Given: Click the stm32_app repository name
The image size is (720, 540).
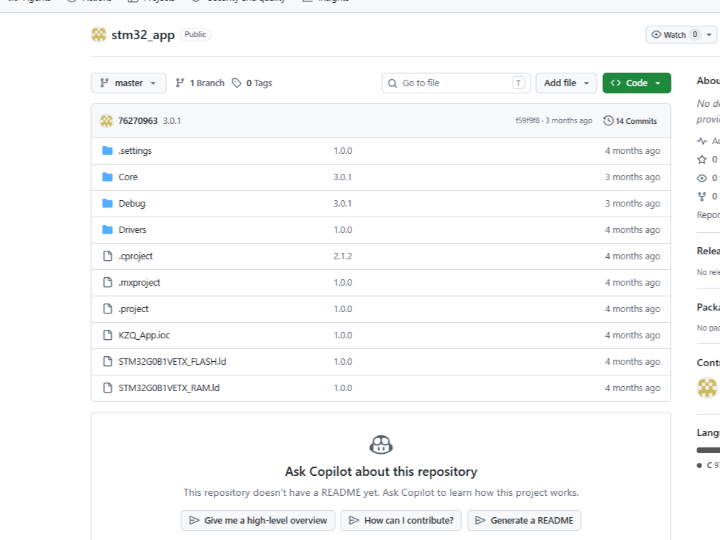Looking at the screenshot, I should click(x=143, y=35).
